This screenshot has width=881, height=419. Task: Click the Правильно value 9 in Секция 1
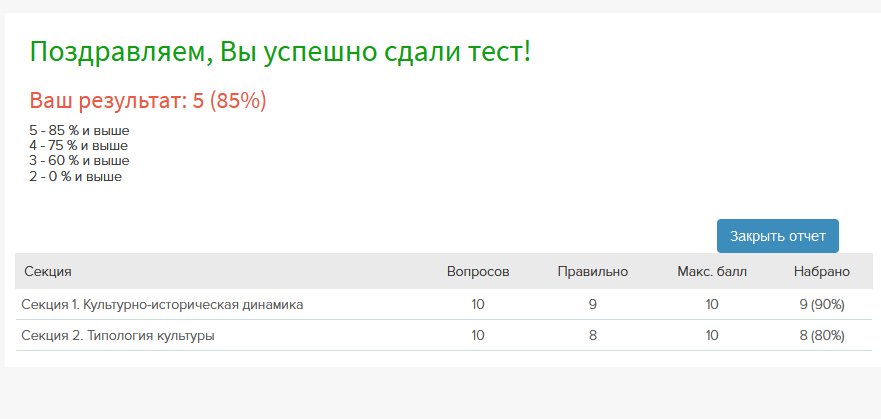(x=593, y=304)
